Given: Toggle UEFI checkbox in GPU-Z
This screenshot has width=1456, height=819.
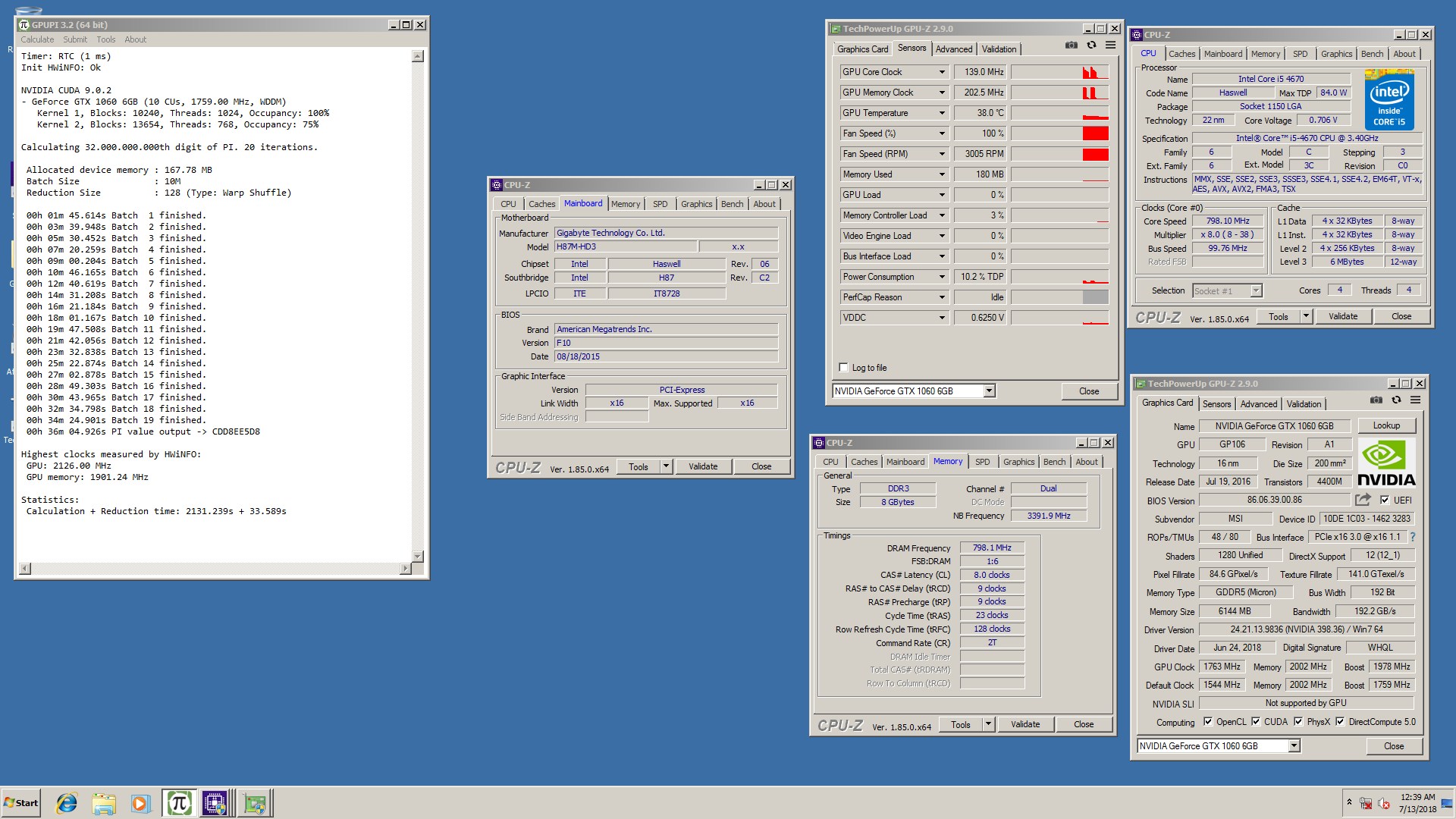Looking at the screenshot, I should tap(1385, 500).
